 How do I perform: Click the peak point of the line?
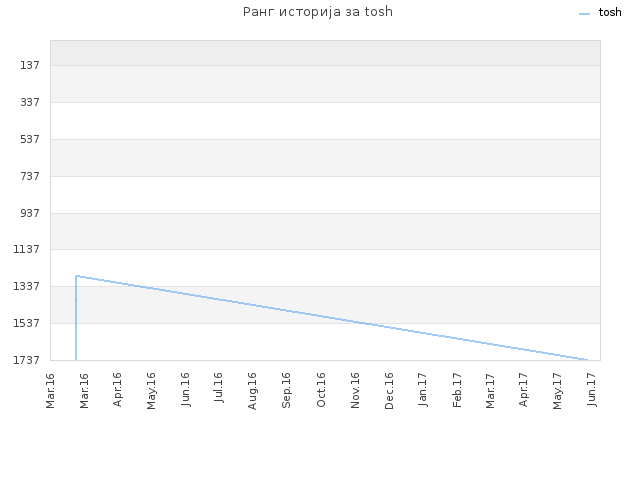77,276
